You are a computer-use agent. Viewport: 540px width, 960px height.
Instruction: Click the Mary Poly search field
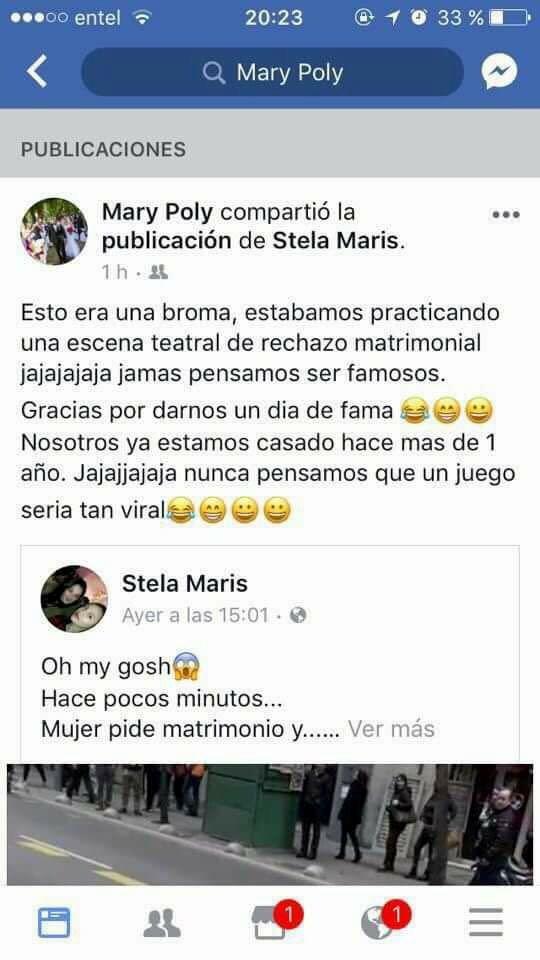pos(272,72)
